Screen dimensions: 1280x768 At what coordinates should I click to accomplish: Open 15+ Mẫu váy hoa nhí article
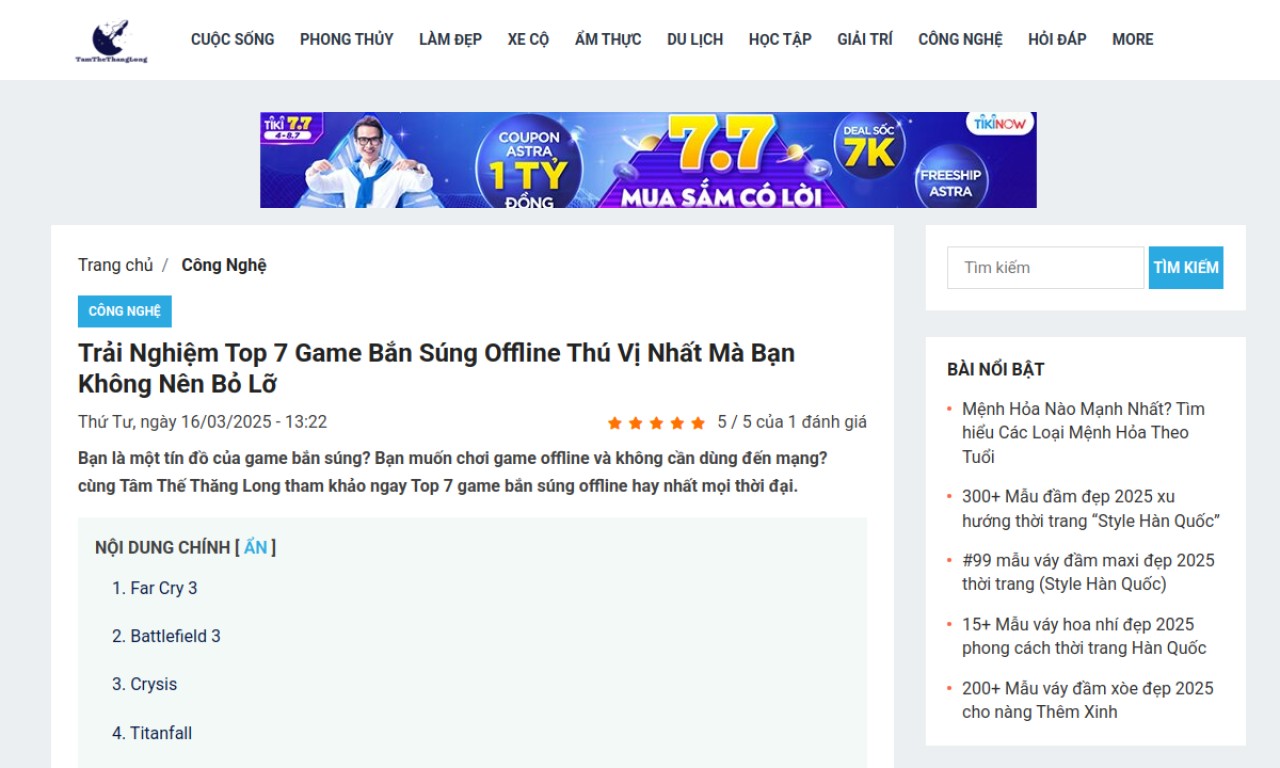click(x=1084, y=636)
